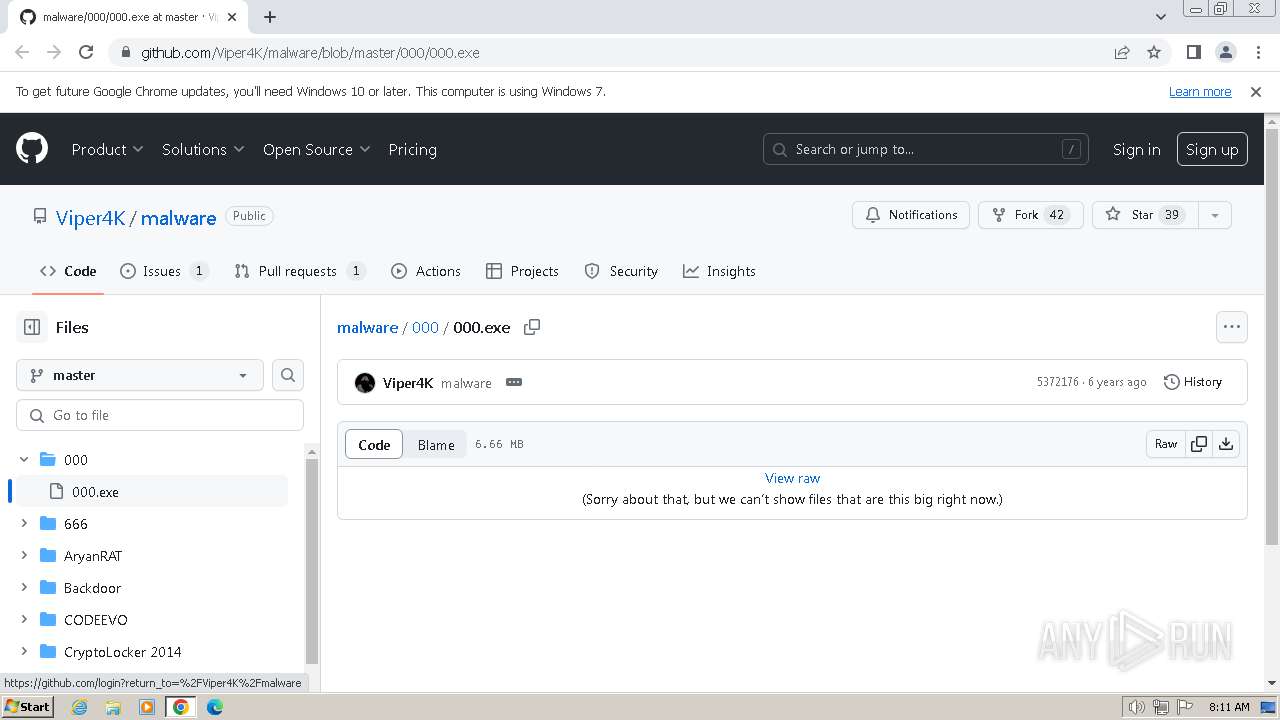This screenshot has width=1280, height=720.
Task: Open the file History
Action: [1193, 382]
